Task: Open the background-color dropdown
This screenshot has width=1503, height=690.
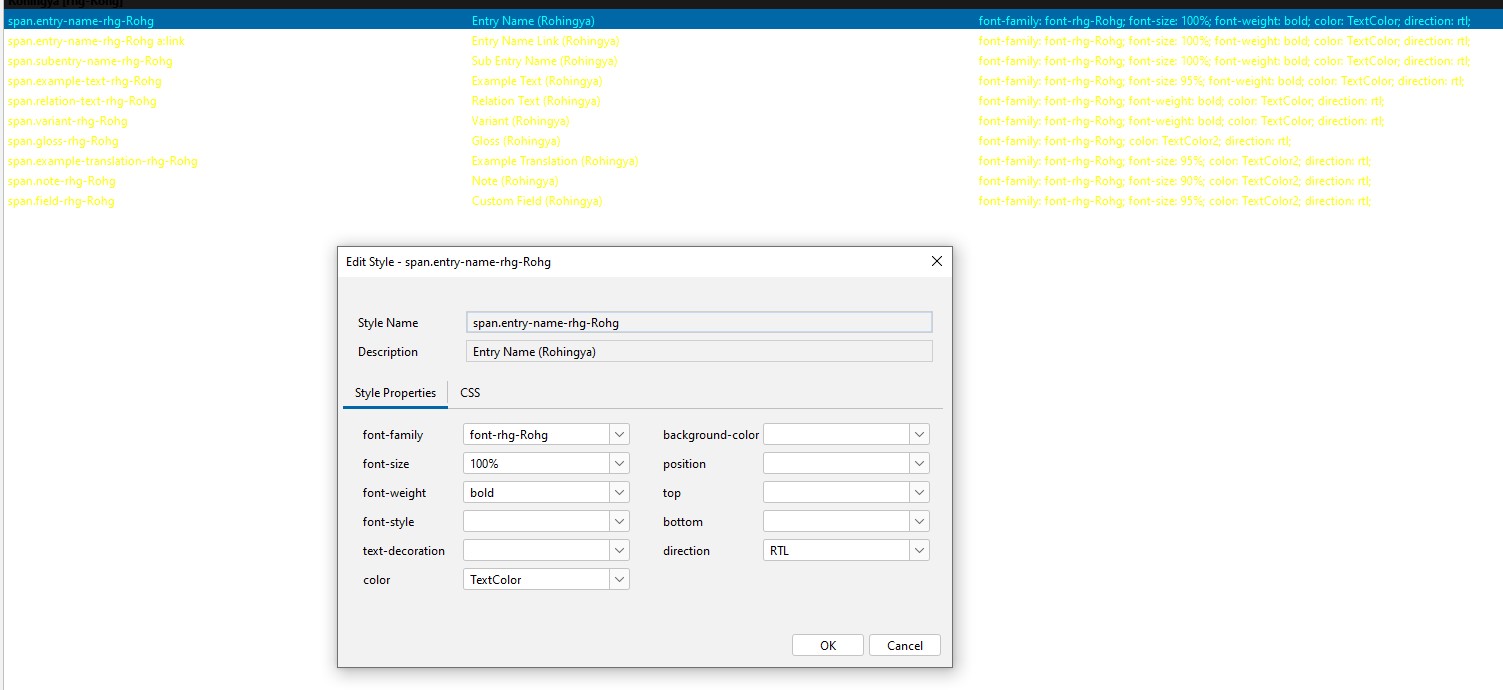Action: click(x=919, y=433)
